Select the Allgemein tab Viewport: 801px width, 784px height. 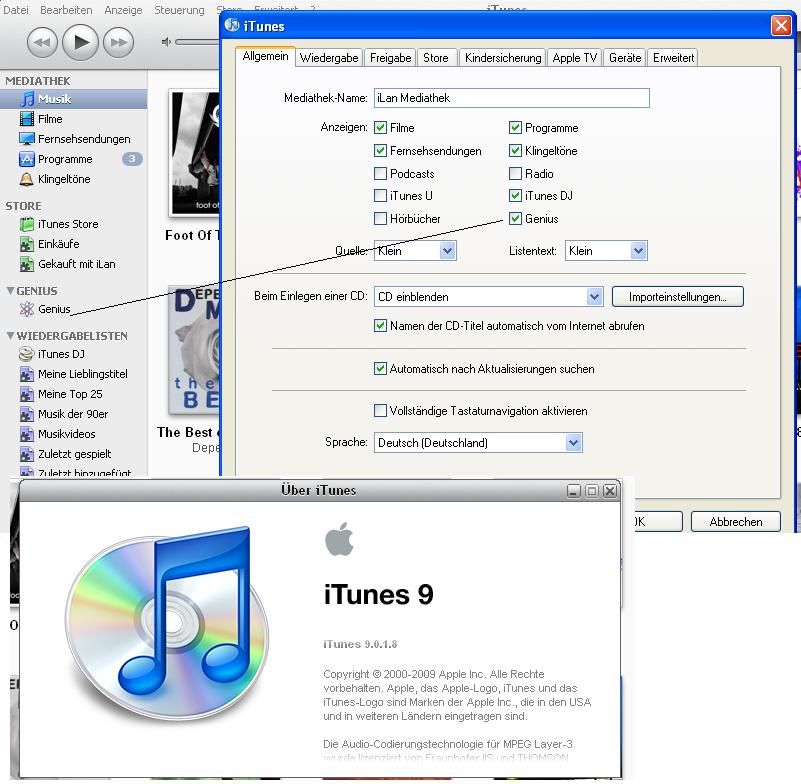click(266, 56)
